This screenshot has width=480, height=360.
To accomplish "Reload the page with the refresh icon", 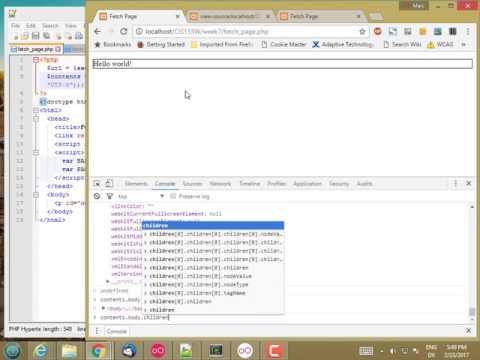I will 124,31.
